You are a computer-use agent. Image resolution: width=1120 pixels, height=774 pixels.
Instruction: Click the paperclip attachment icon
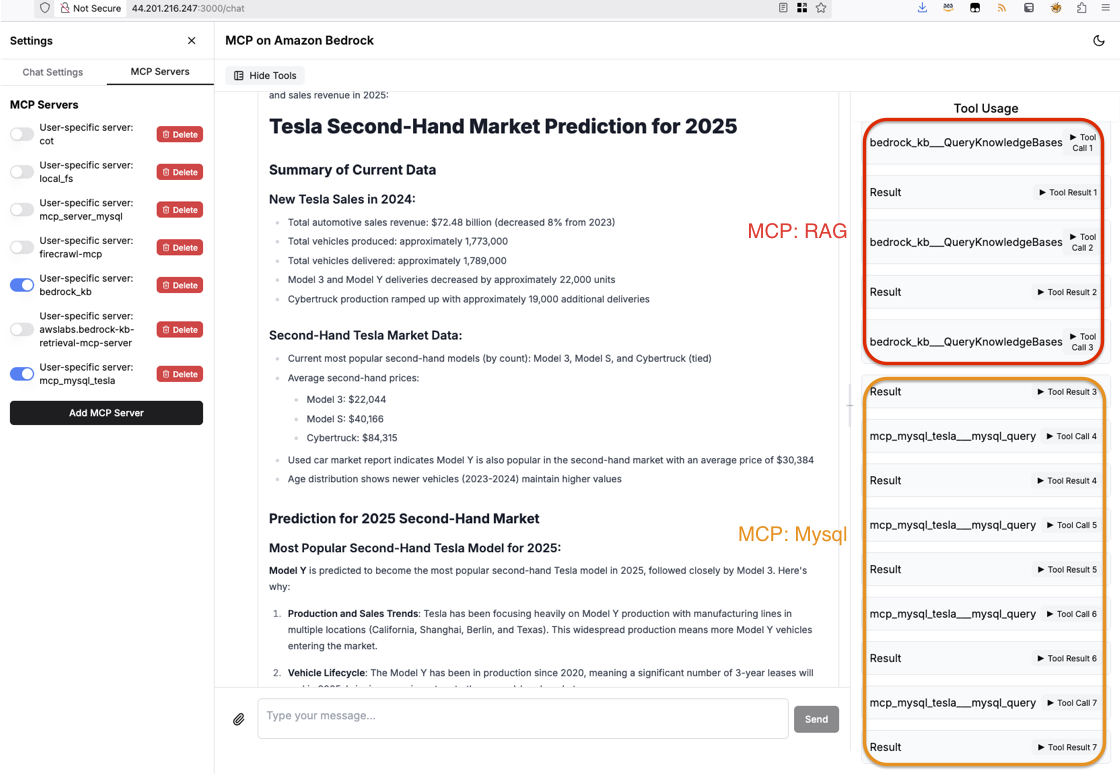click(x=239, y=719)
